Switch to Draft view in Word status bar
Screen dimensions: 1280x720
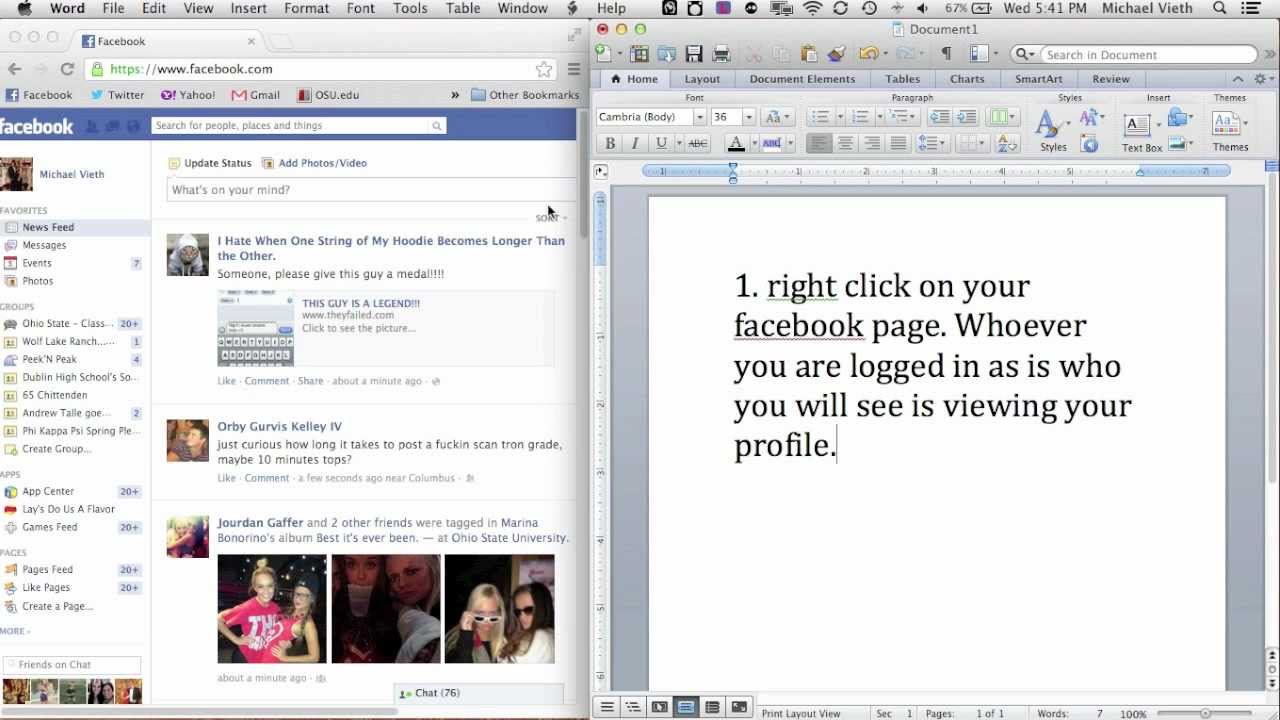(x=606, y=707)
